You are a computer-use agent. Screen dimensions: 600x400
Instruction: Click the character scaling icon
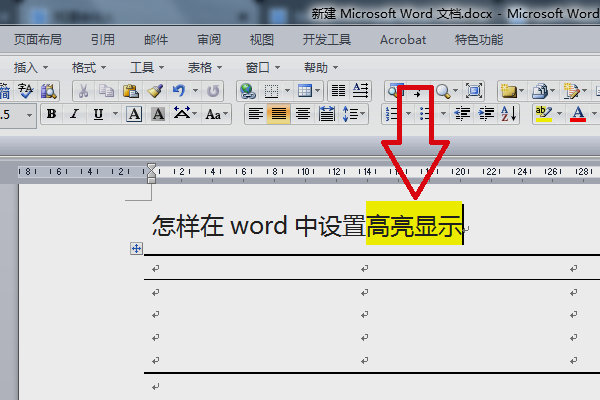(182, 113)
